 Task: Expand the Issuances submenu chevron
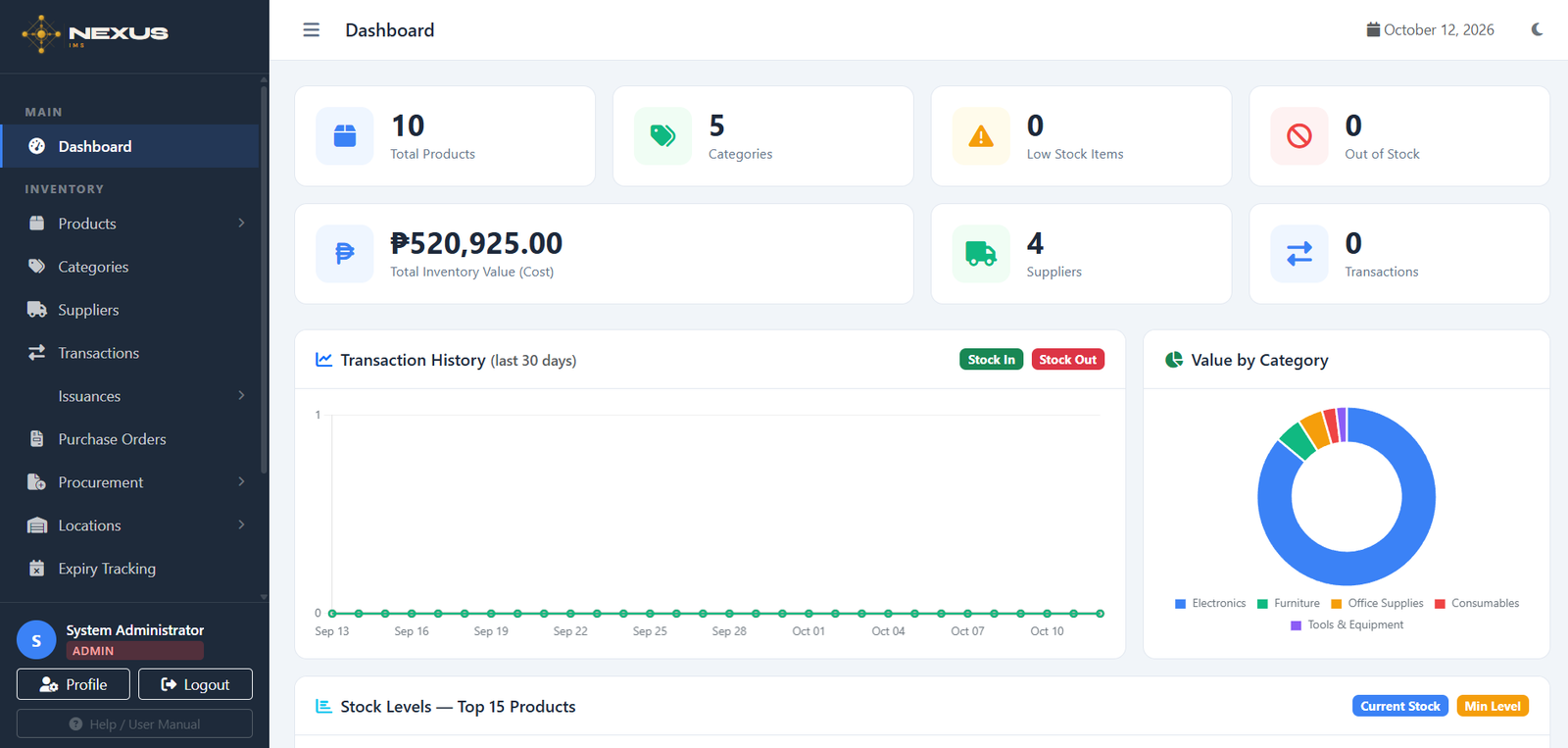click(241, 396)
